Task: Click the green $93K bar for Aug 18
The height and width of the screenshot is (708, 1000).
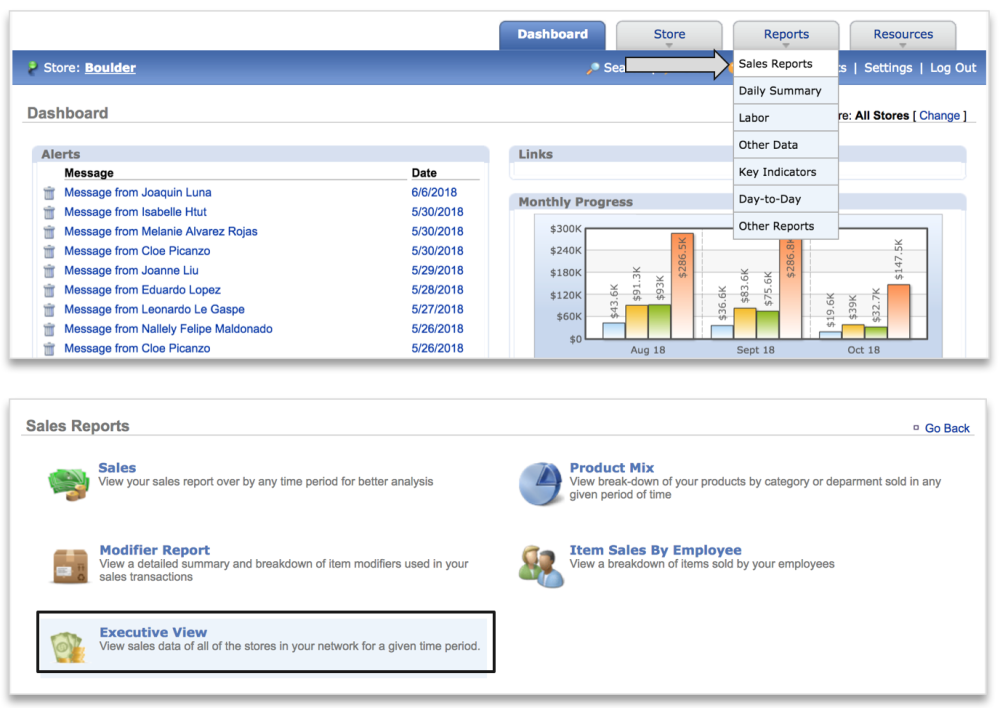Action: (659, 321)
